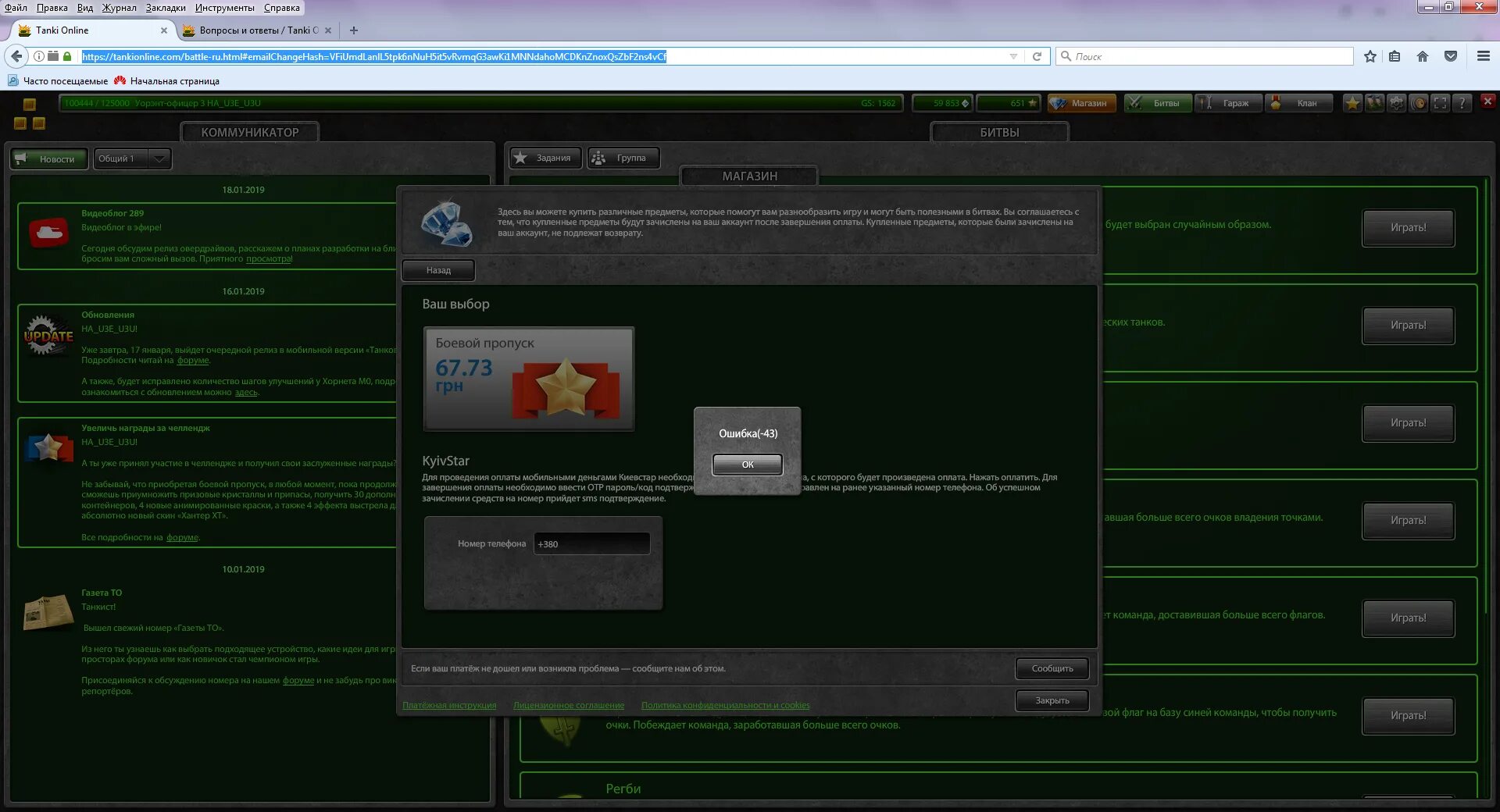Open the форуме link in Обновления news

coord(193,360)
